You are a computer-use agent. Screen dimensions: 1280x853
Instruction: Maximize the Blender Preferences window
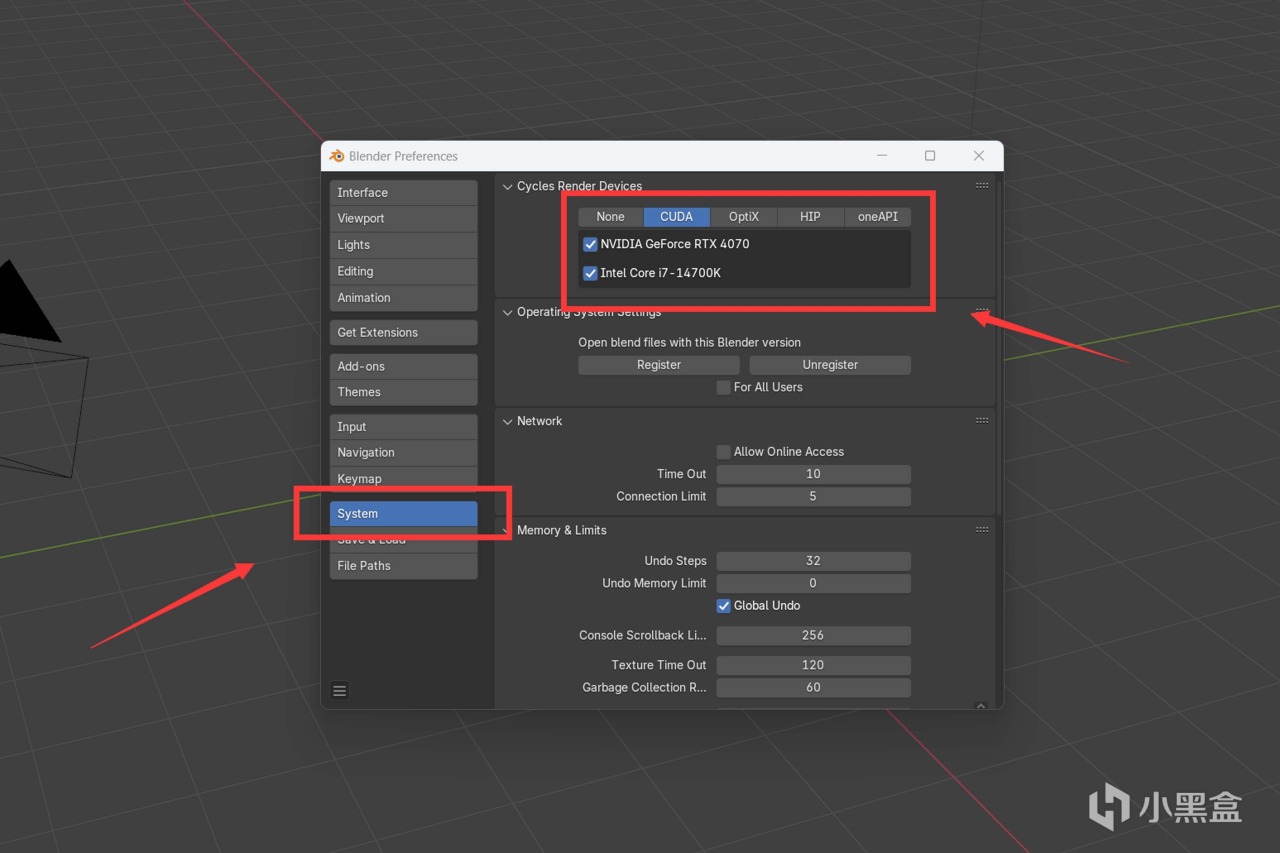pos(930,156)
